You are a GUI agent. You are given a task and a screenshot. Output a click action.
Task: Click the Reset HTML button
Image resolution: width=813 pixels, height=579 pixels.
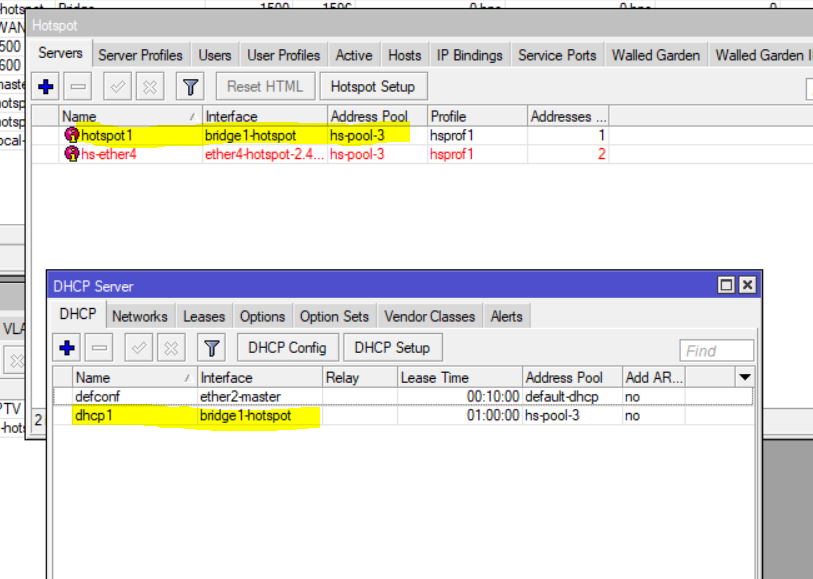coord(265,87)
